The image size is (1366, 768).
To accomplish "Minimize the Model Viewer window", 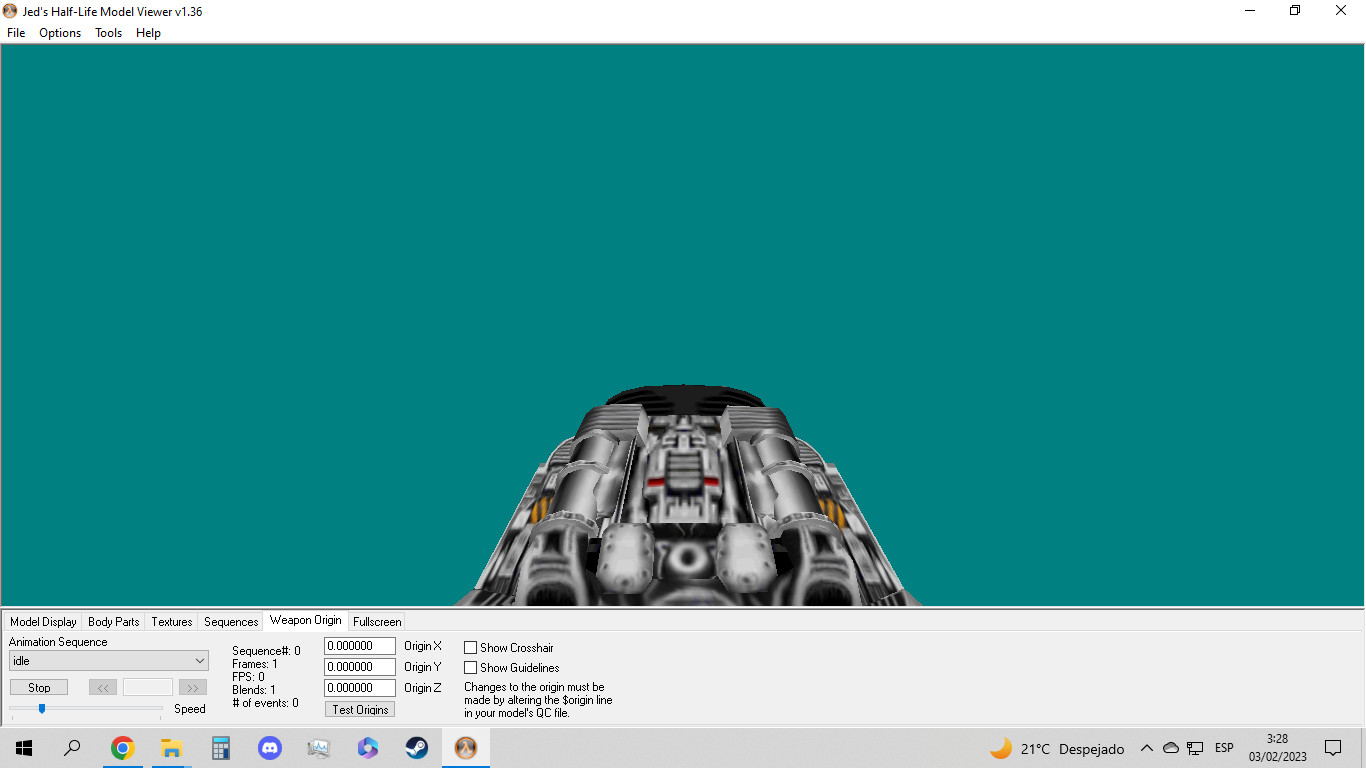I will (1250, 11).
